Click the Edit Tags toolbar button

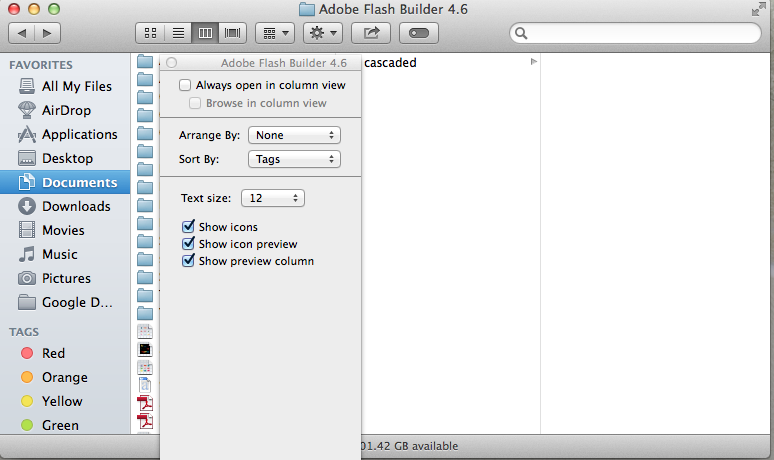click(x=419, y=33)
